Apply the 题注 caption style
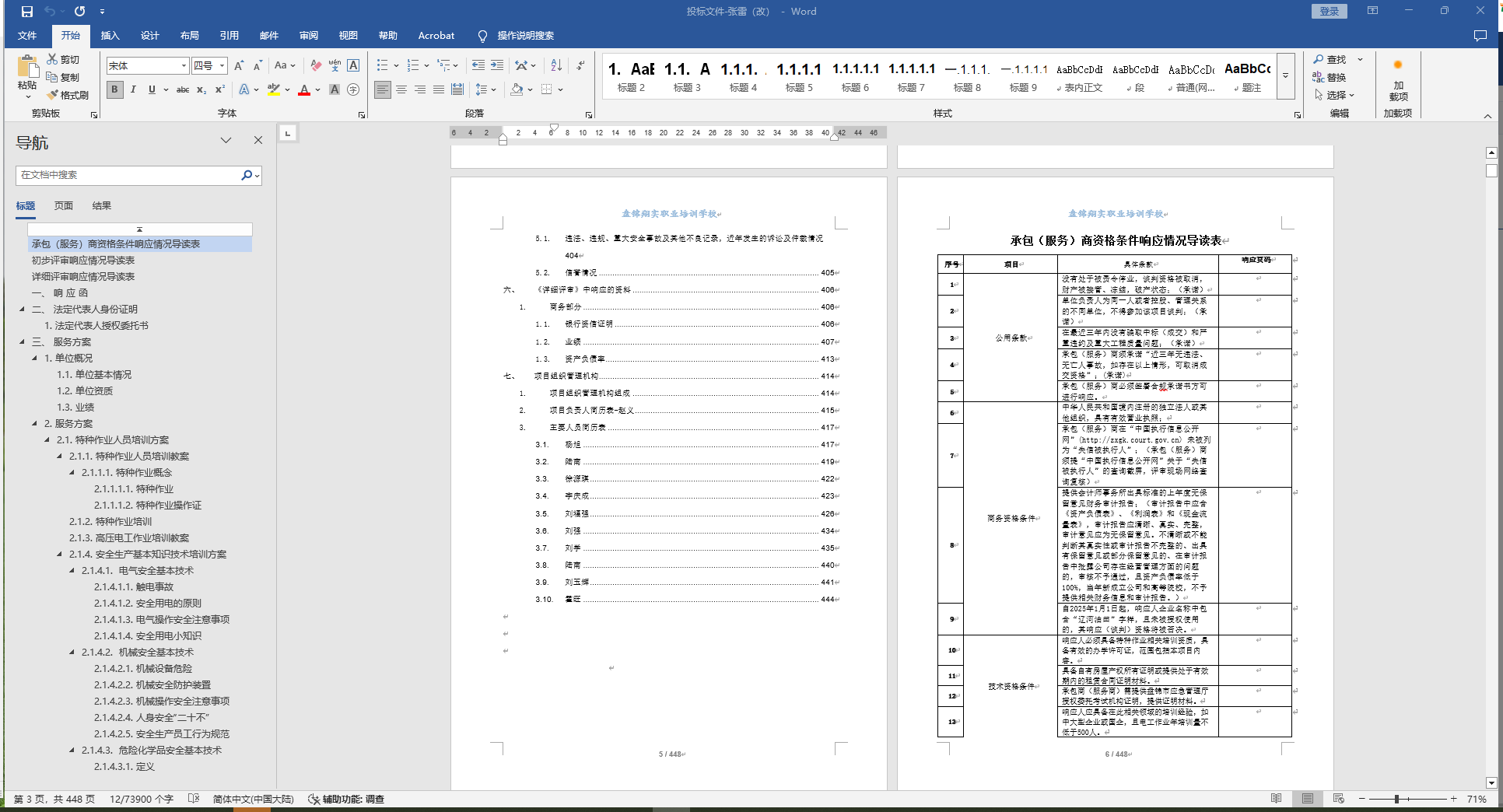The width and height of the screenshot is (1503, 812). pyautogui.click(x=1248, y=76)
